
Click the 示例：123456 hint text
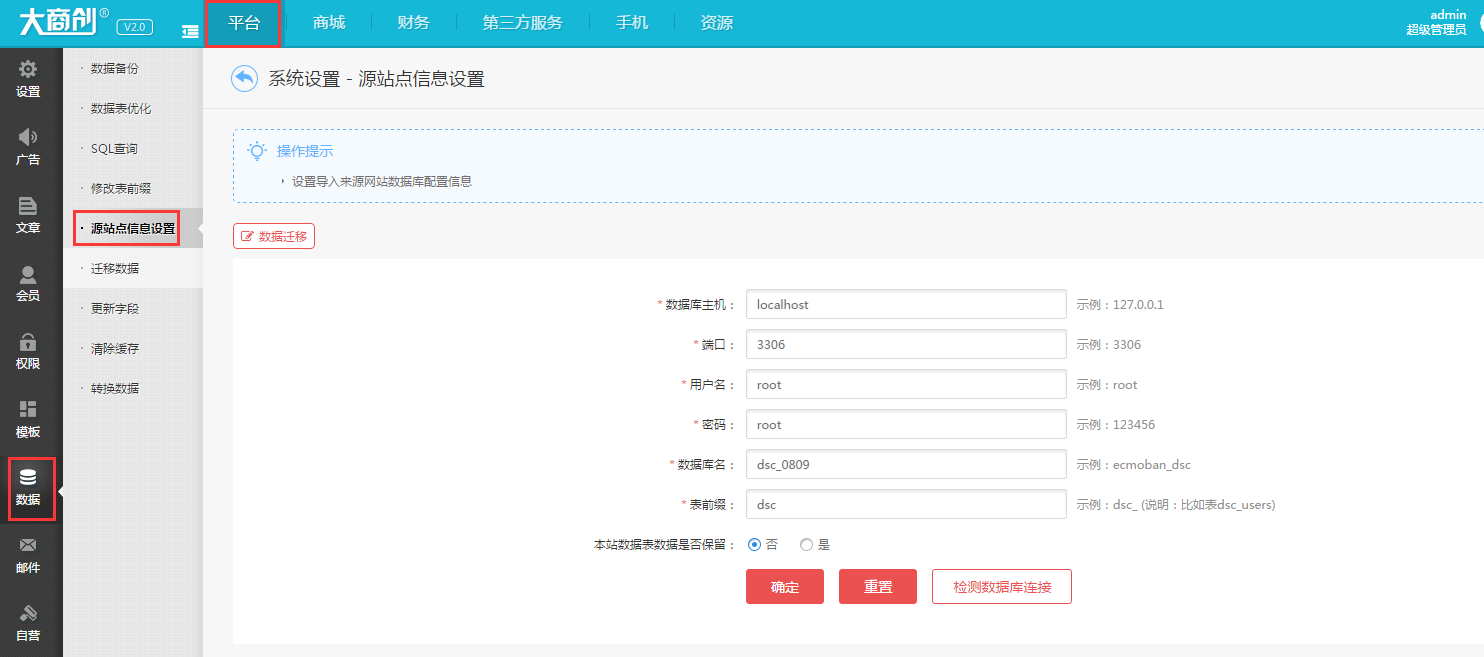pyautogui.click(x=1116, y=425)
